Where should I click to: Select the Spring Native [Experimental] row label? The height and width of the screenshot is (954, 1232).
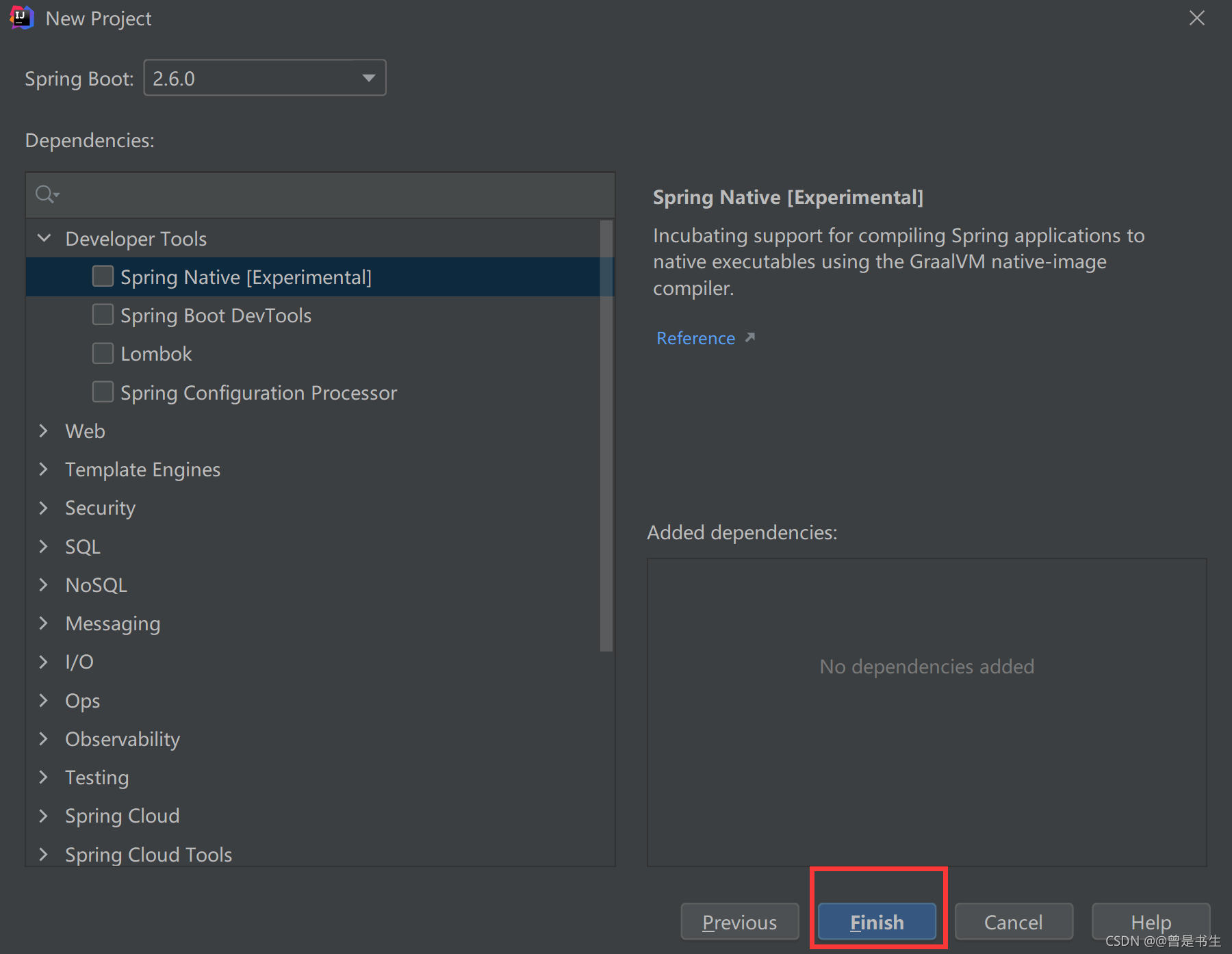[x=246, y=277]
